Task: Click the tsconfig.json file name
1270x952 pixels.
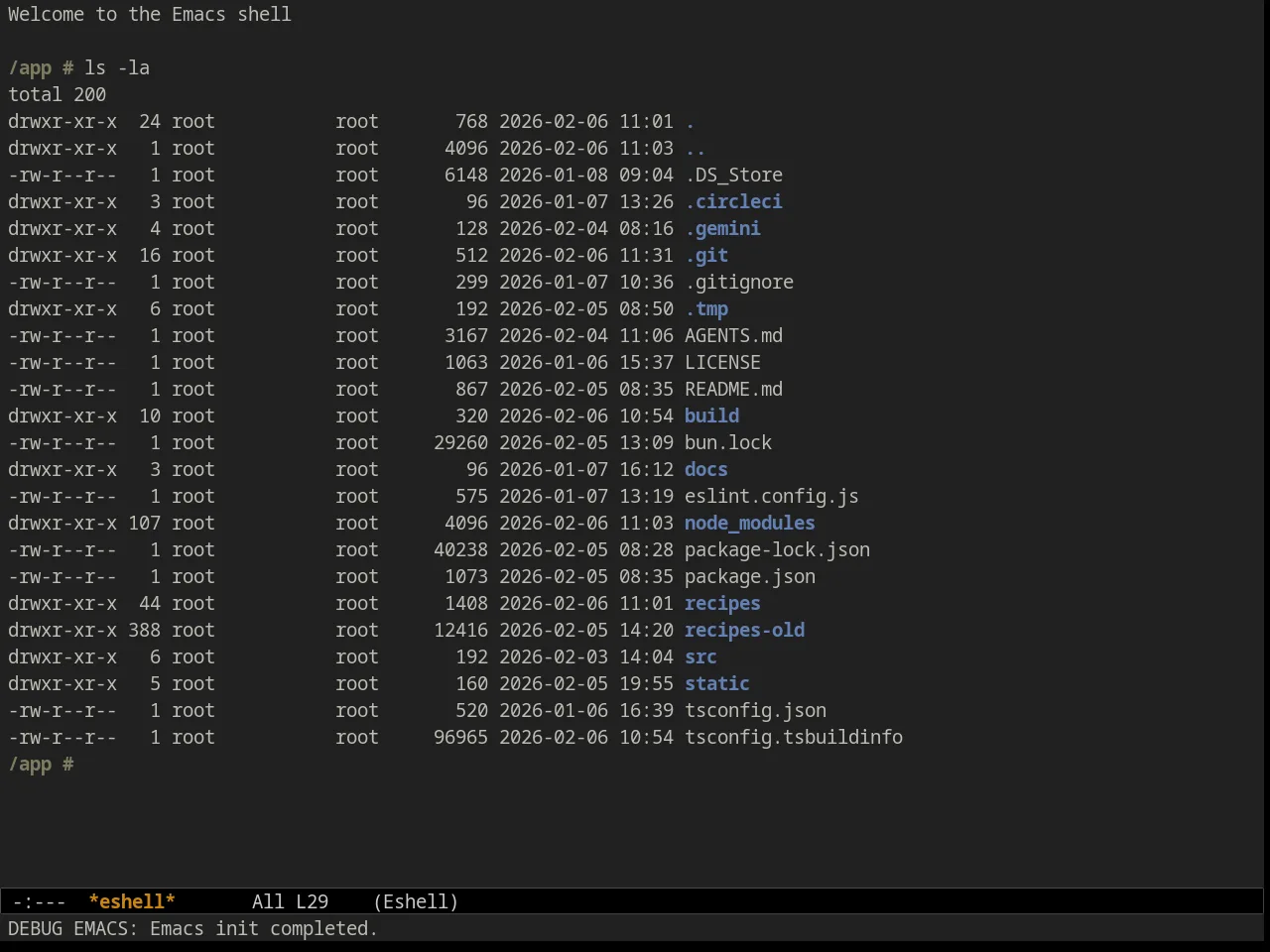Action: coord(755,710)
